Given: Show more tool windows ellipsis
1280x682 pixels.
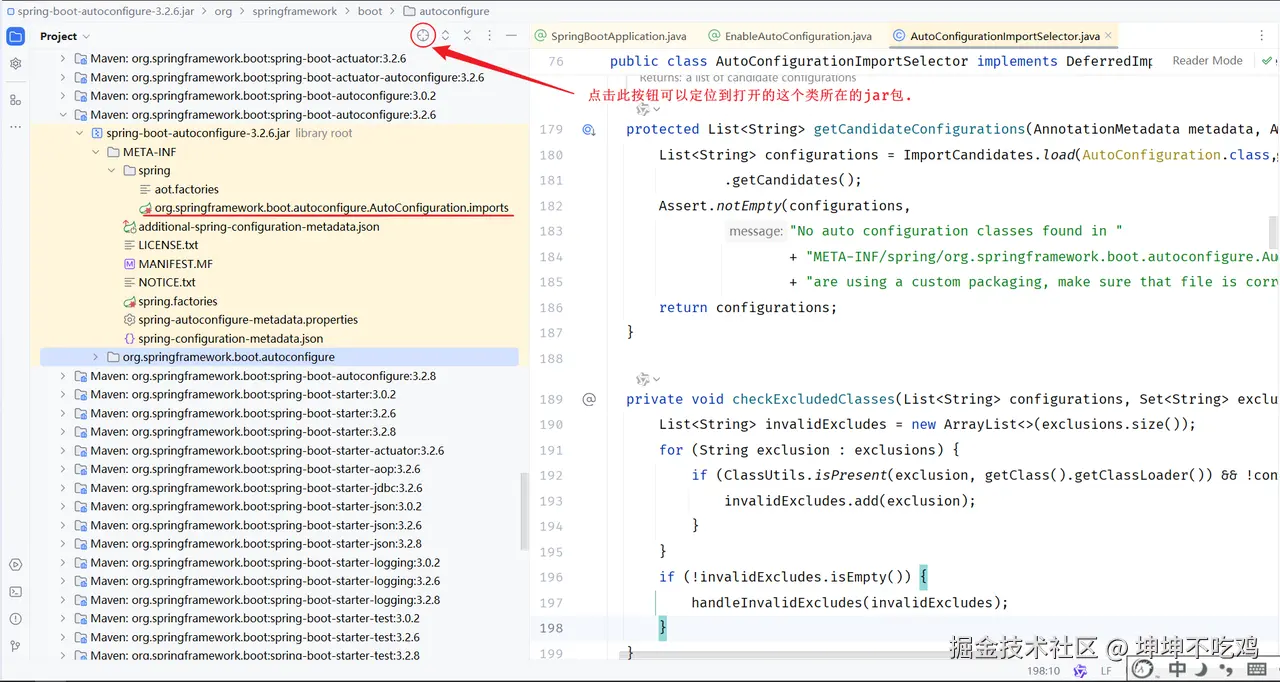Looking at the screenshot, I should pos(15,127).
